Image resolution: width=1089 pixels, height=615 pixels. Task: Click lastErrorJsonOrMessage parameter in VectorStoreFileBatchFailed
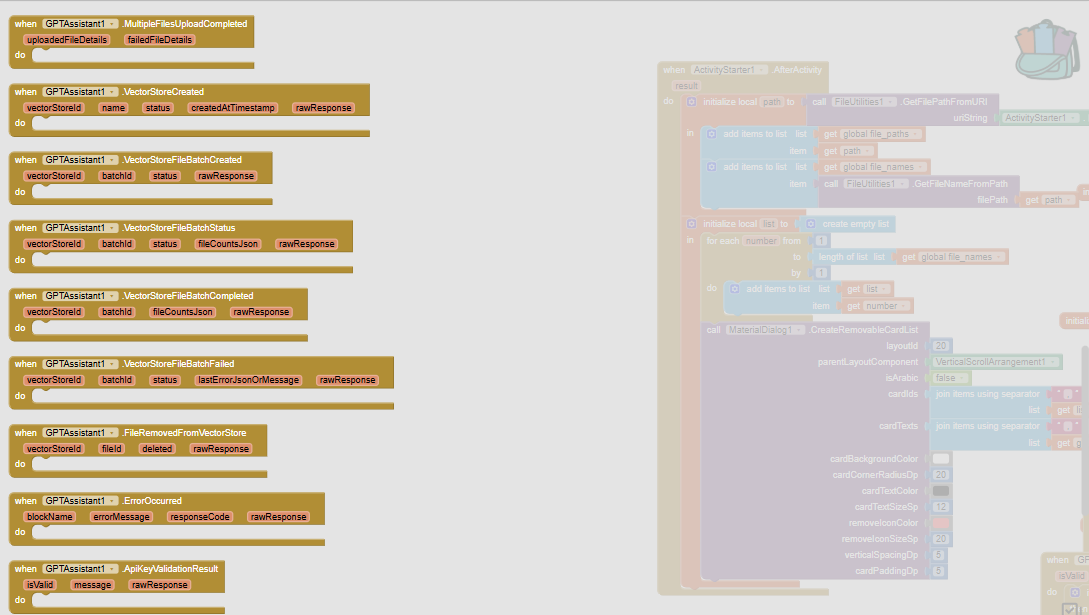click(249, 380)
